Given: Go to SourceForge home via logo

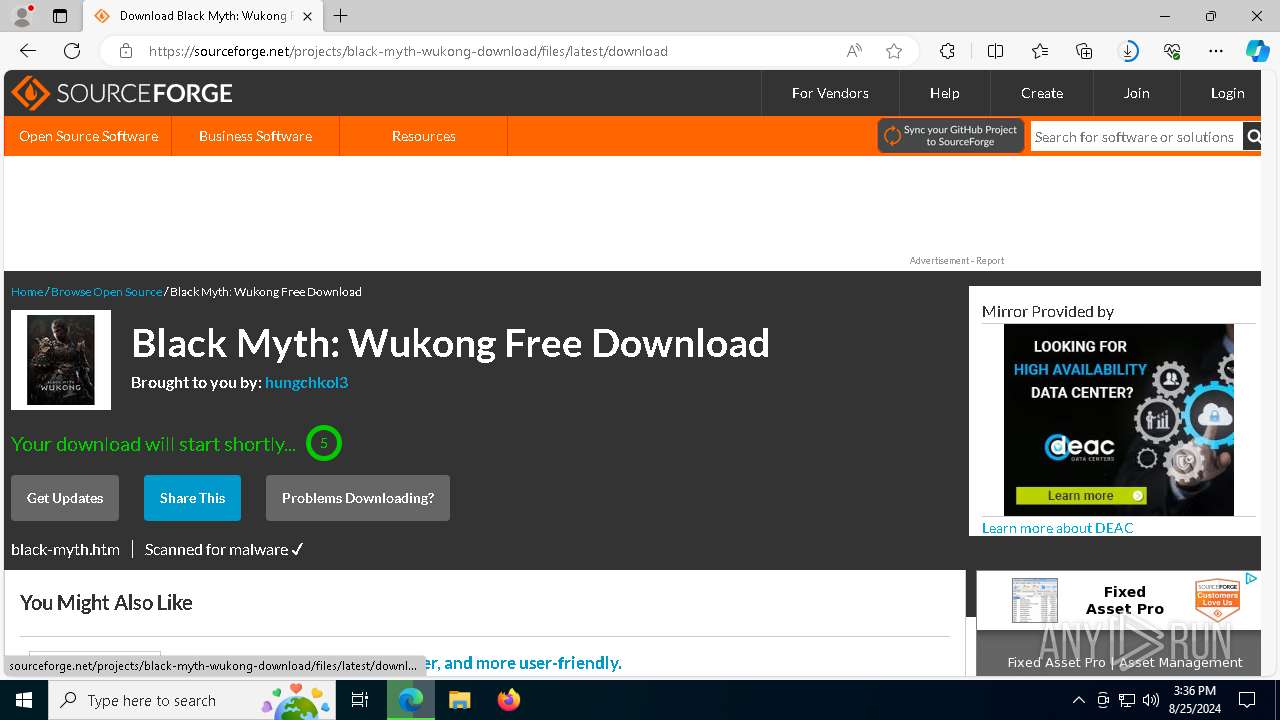Looking at the screenshot, I should [122, 93].
